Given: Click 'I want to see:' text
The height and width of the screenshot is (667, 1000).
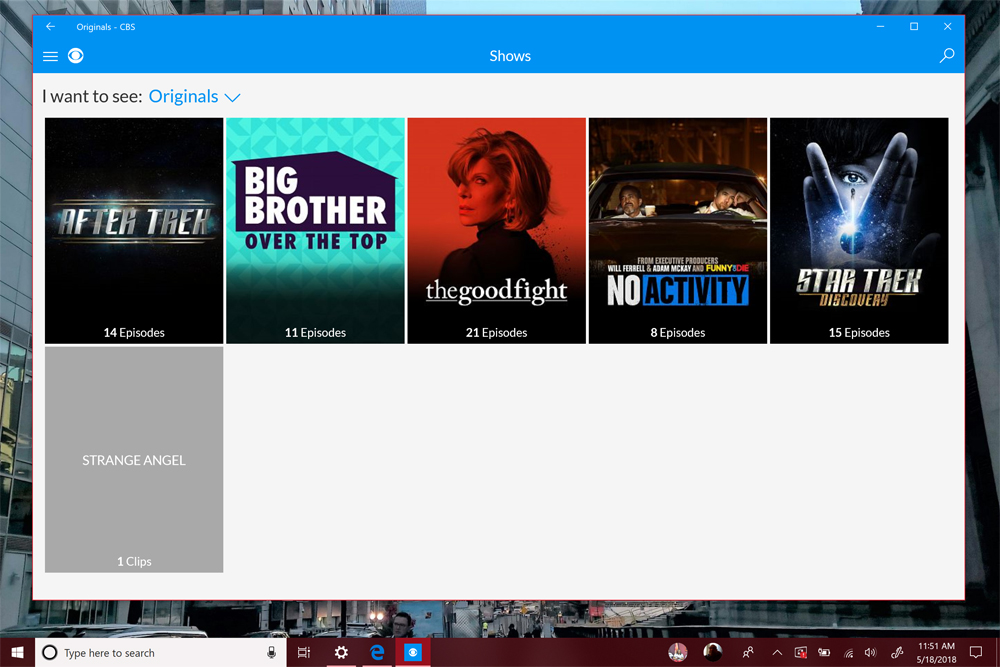Looking at the screenshot, I should (92, 96).
